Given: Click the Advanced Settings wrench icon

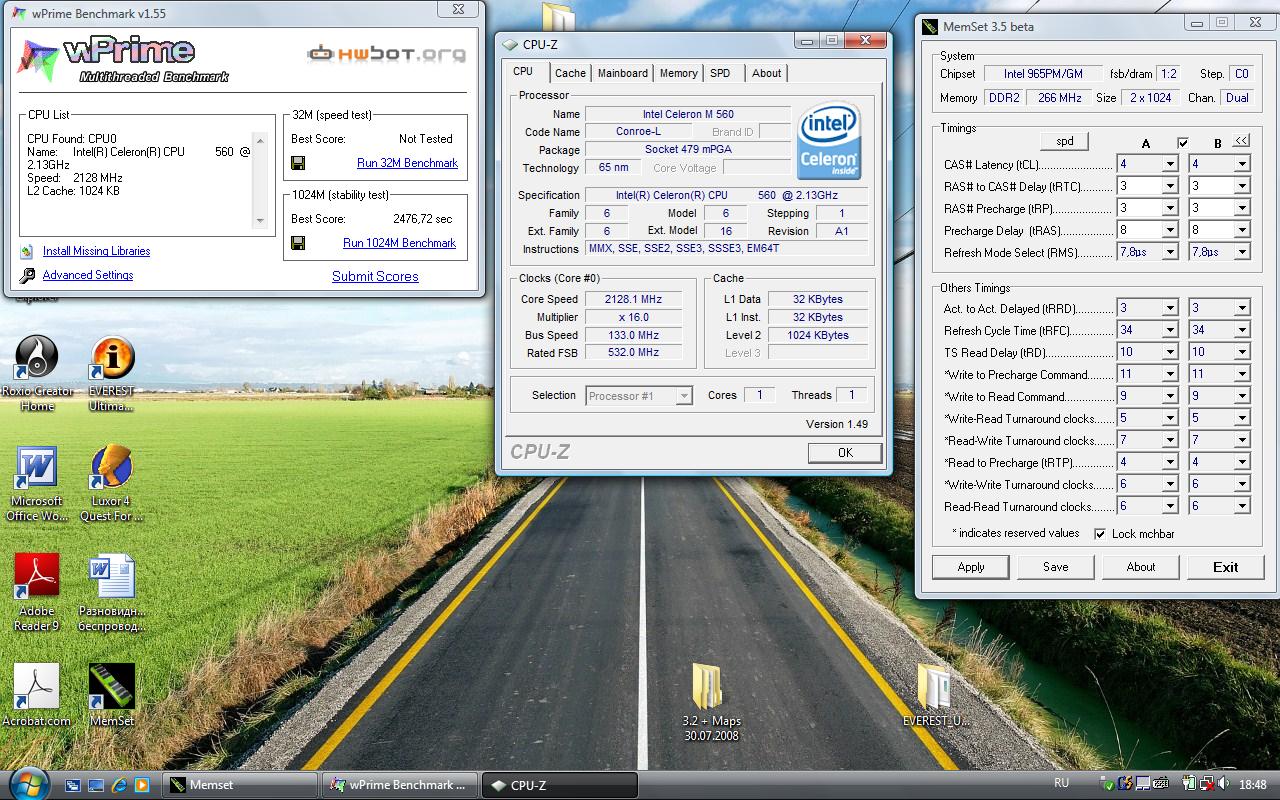Looking at the screenshot, I should pos(27,276).
